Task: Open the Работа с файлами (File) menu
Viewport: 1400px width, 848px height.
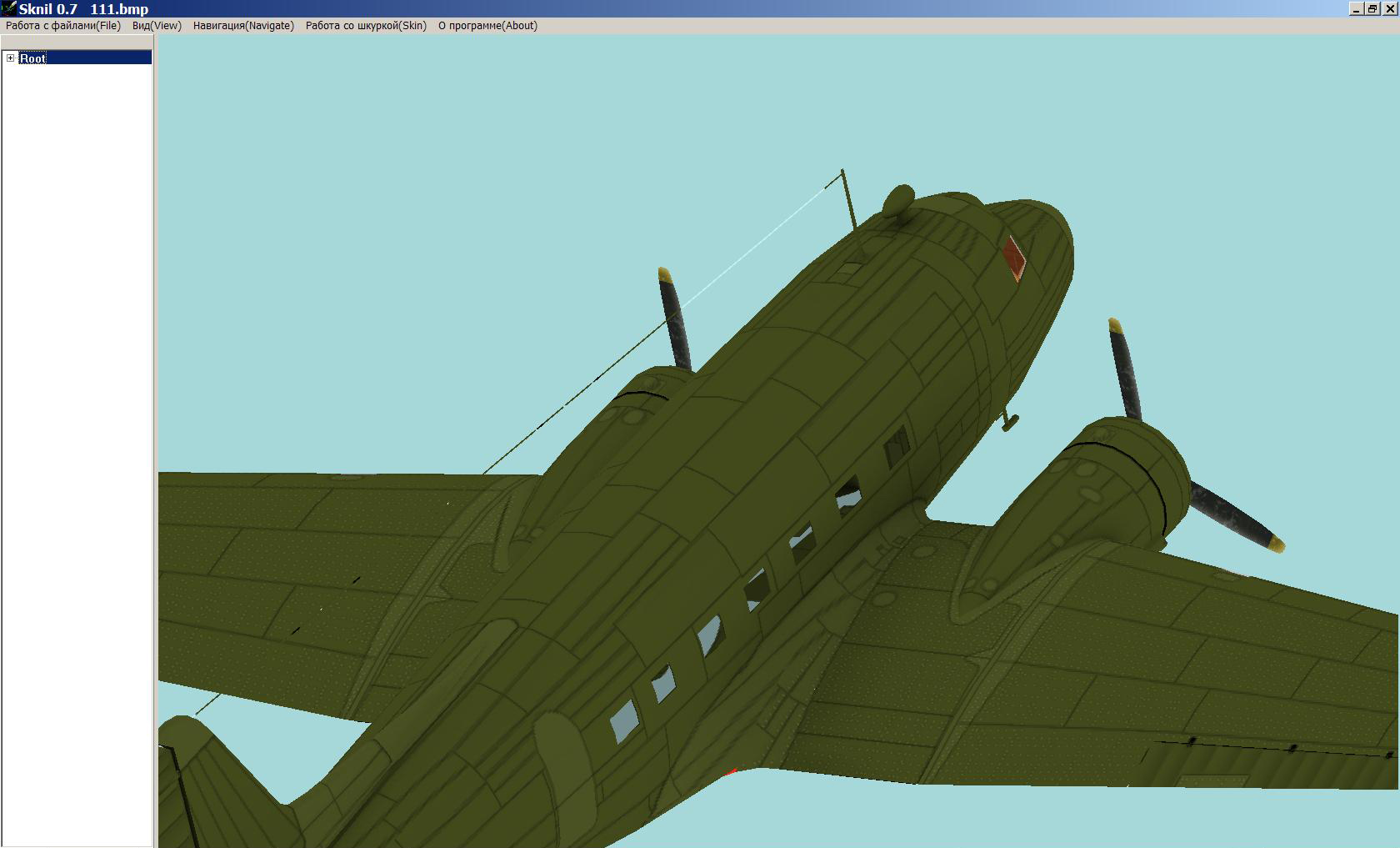Action: (x=63, y=26)
